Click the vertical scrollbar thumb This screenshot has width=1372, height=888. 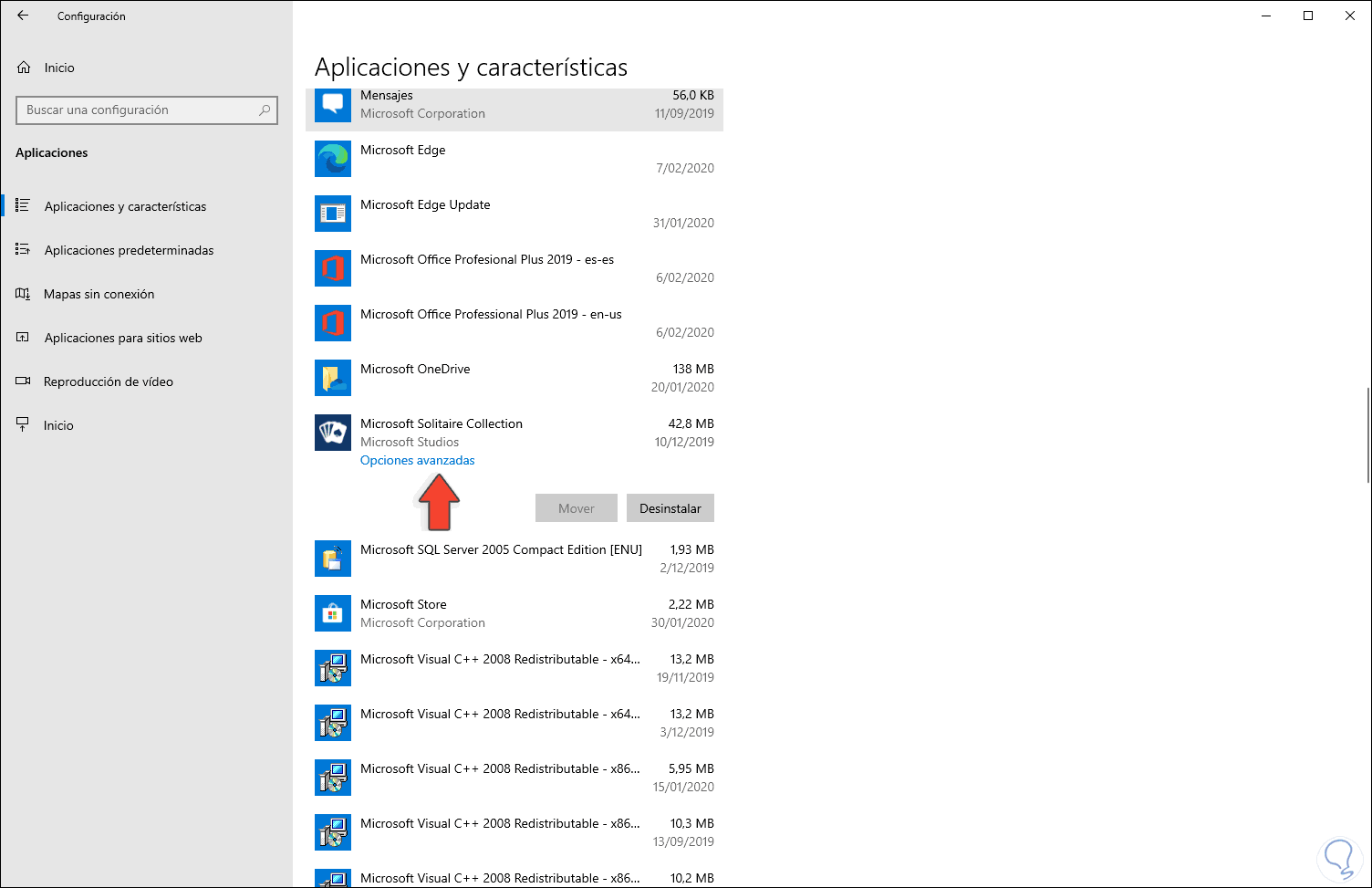[1367, 434]
